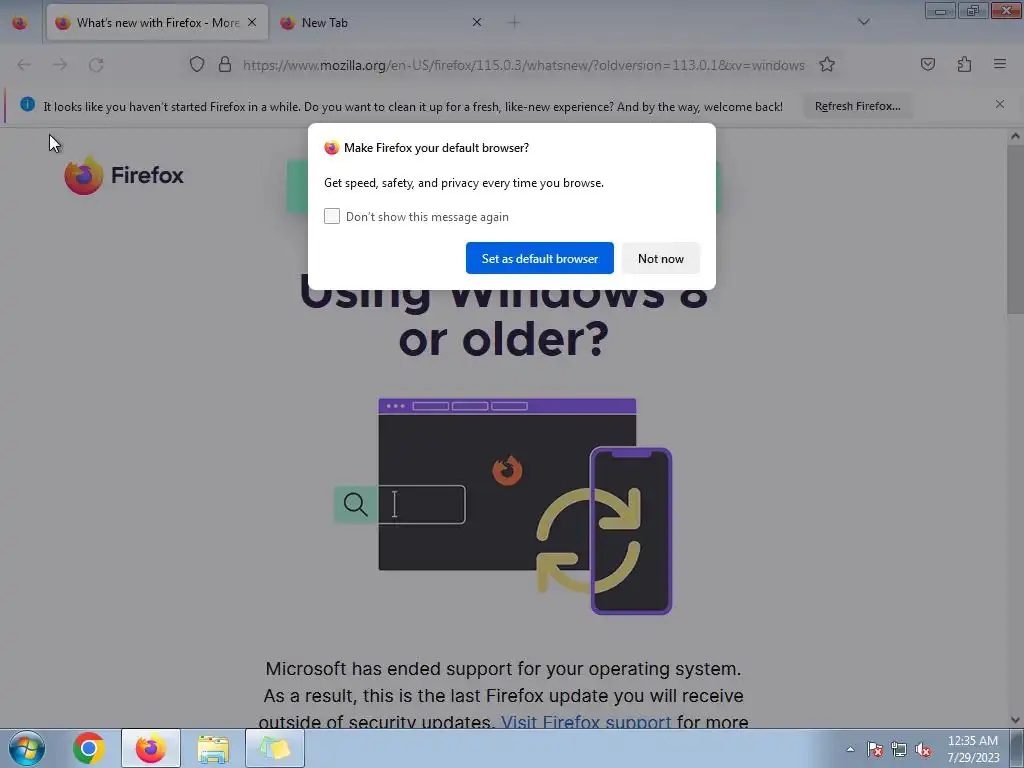Click the Refresh Firefox button
Viewport: 1024px width, 768px height.
pyautogui.click(x=857, y=106)
